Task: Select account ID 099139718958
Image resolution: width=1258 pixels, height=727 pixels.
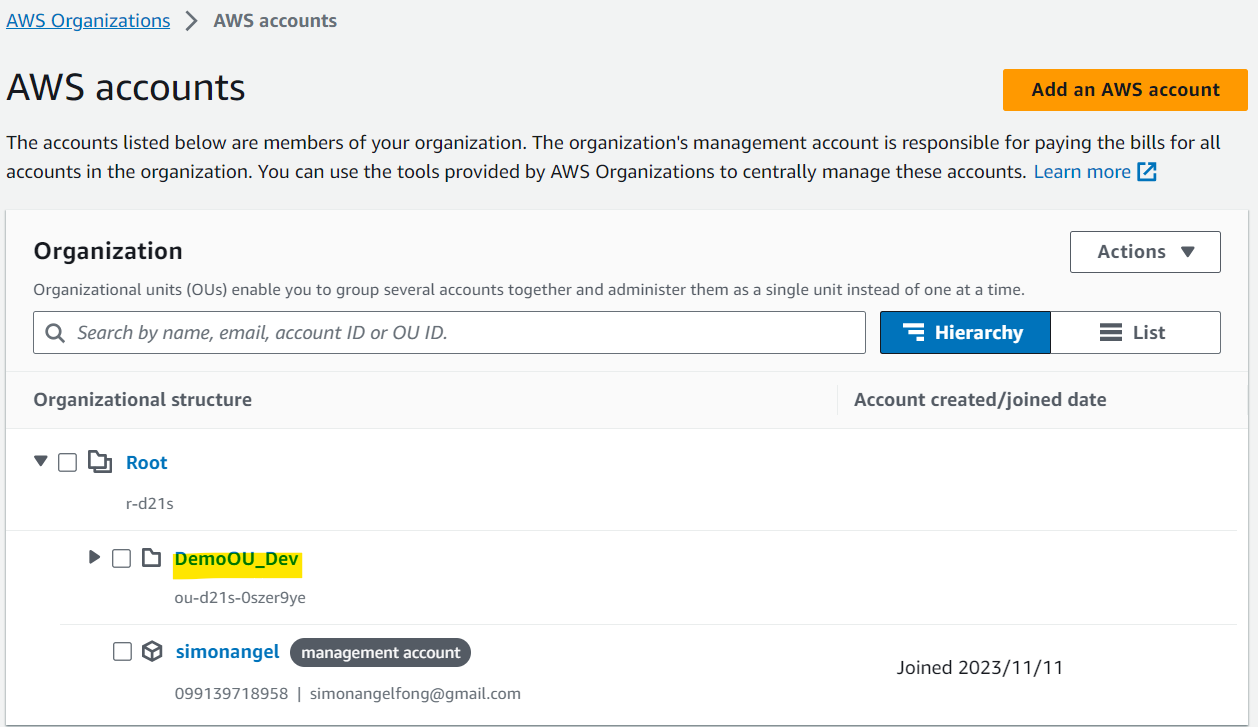Action: point(232,693)
